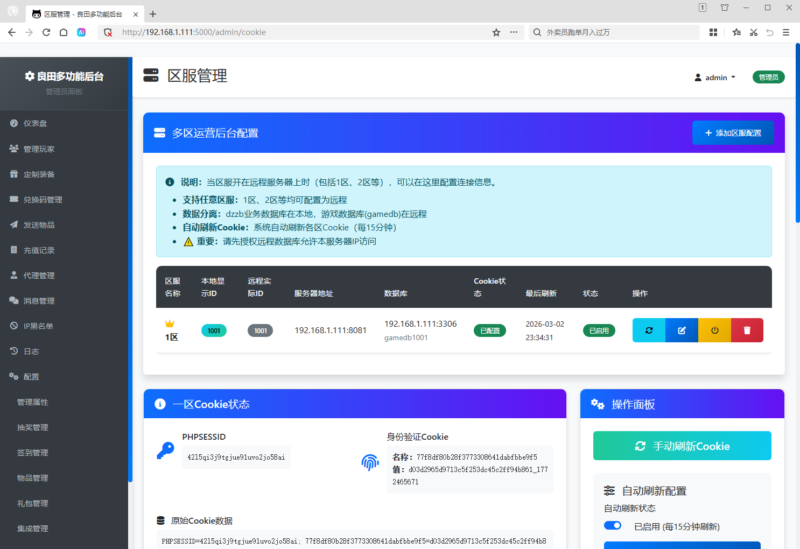Click server address 192.168.1.111:8081
Viewport: 800px width, 549px height.
coord(331,330)
